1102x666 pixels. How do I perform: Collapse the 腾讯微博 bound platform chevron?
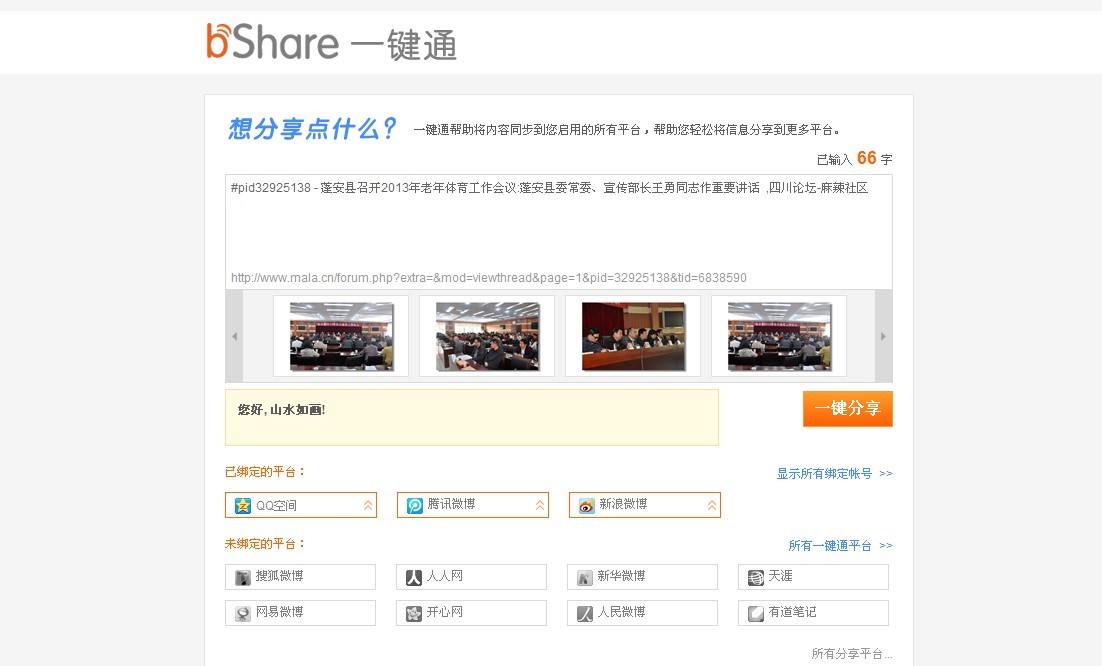[540, 505]
